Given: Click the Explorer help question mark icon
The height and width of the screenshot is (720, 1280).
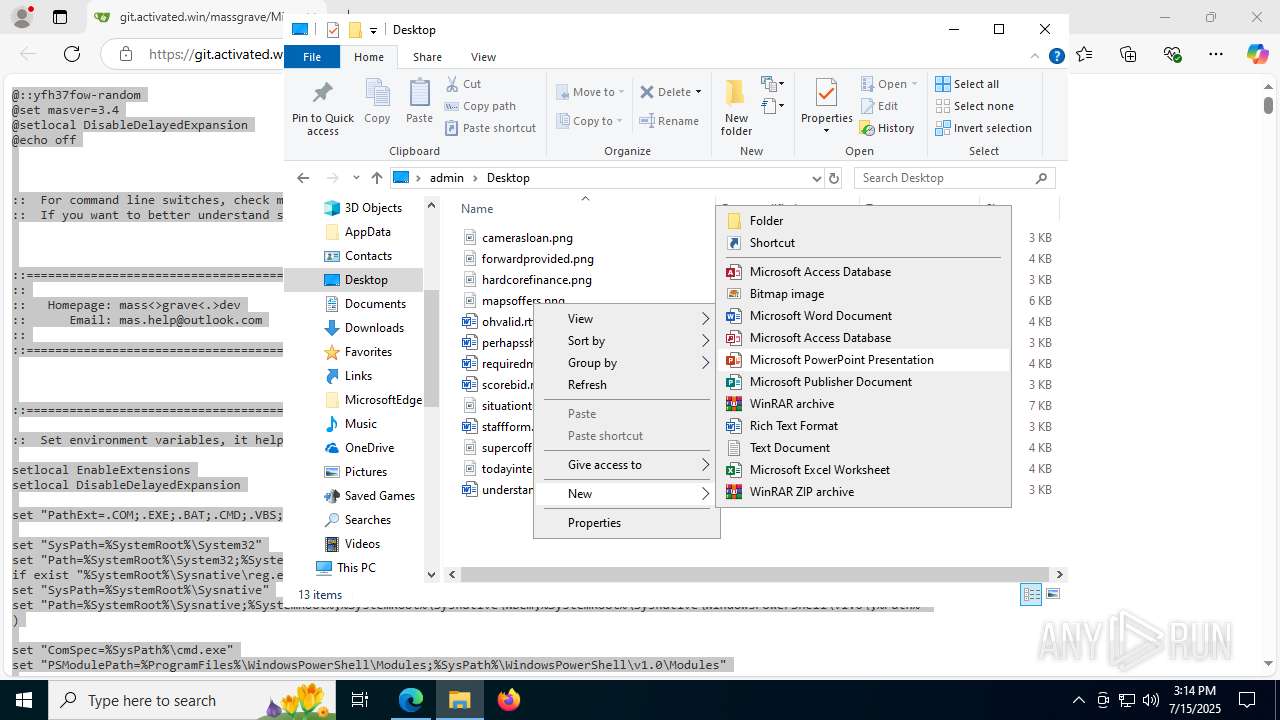Looking at the screenshot, I should (1056, 57).
